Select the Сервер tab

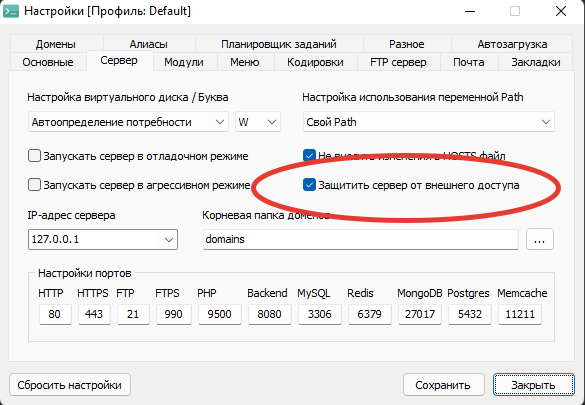pos(119,60)
